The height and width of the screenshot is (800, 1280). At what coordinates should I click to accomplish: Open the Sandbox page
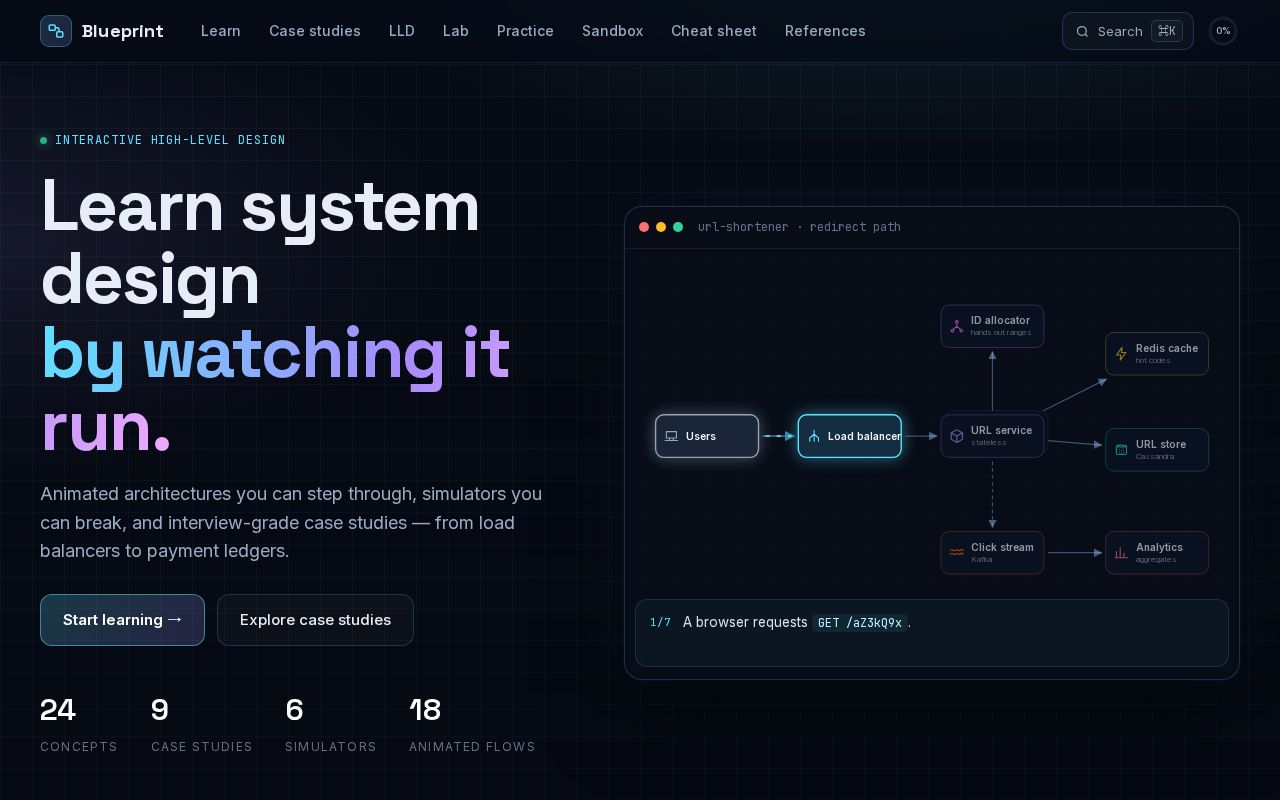612,31
